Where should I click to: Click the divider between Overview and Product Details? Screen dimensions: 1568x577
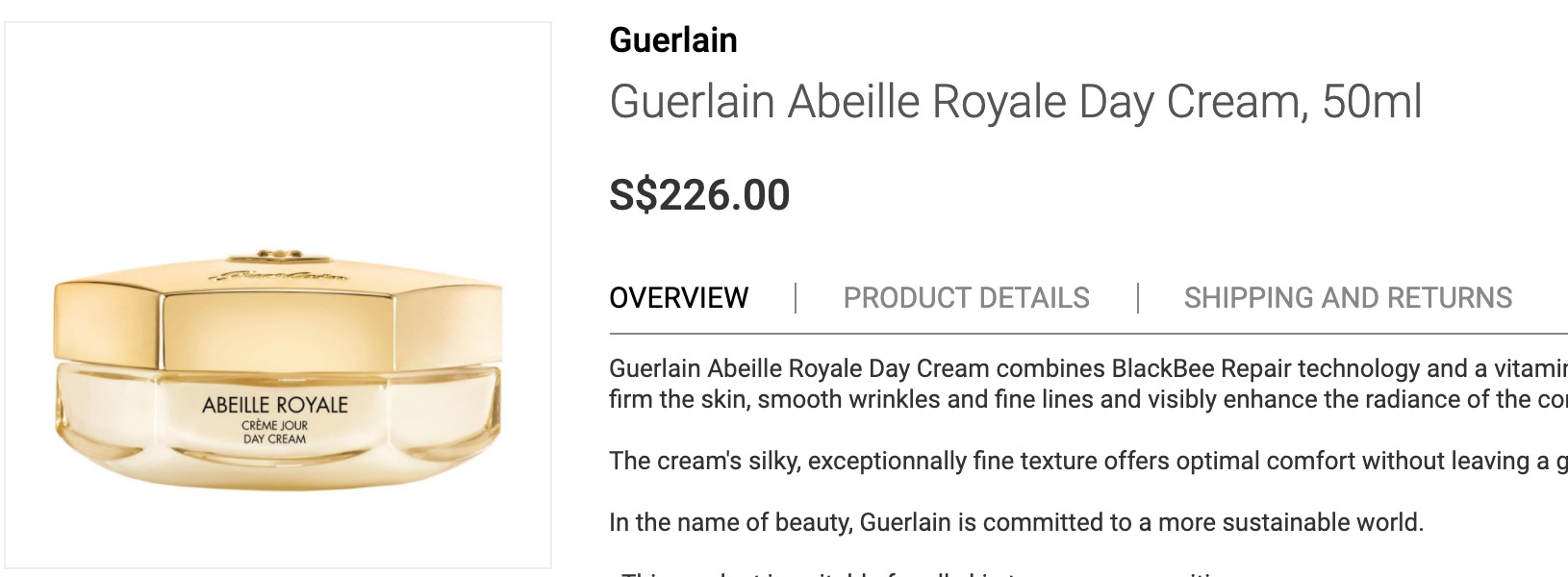(x=796, y=298)
